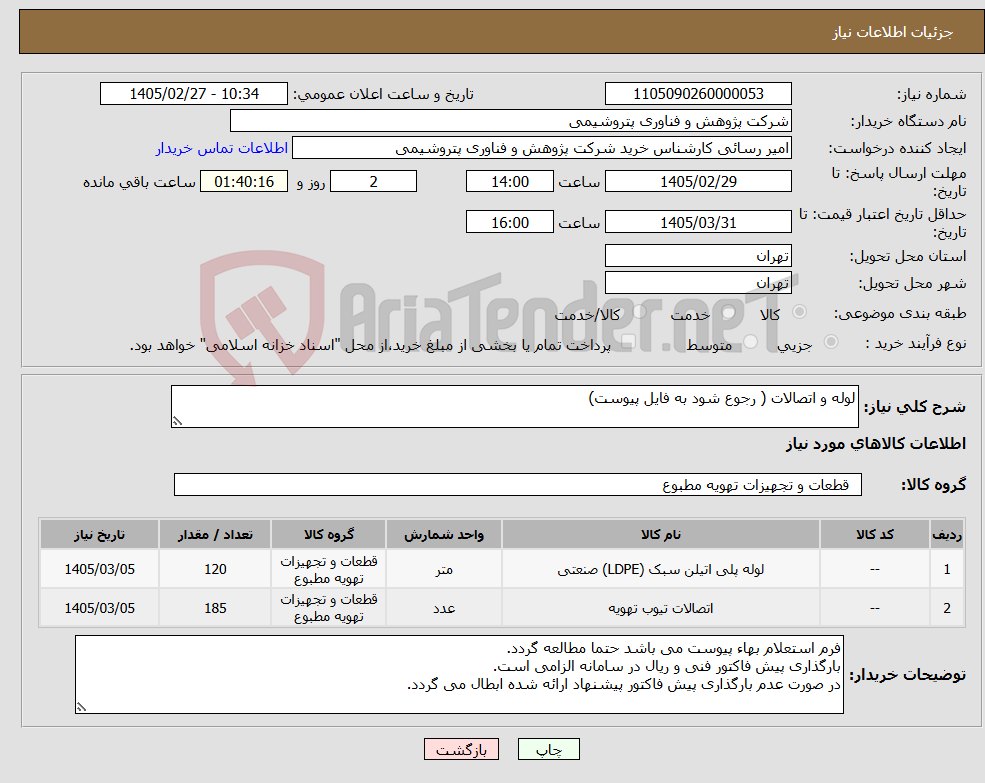The height and width of the screenshot is (783, 985).
Task: Click the buyer organization name field
Action: (x=511, y=121)
